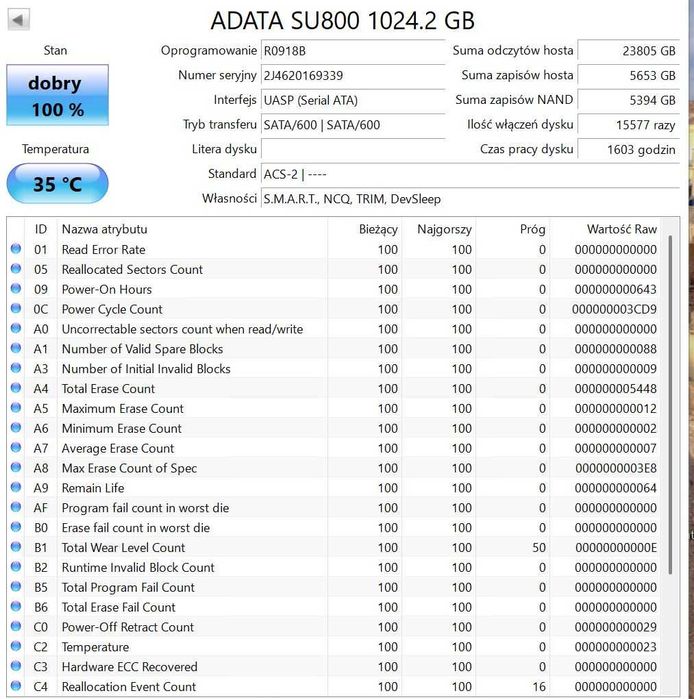Click the host writes value 5653 GB
This screenshot has width=694, height=699.
[x=628, y=75]
